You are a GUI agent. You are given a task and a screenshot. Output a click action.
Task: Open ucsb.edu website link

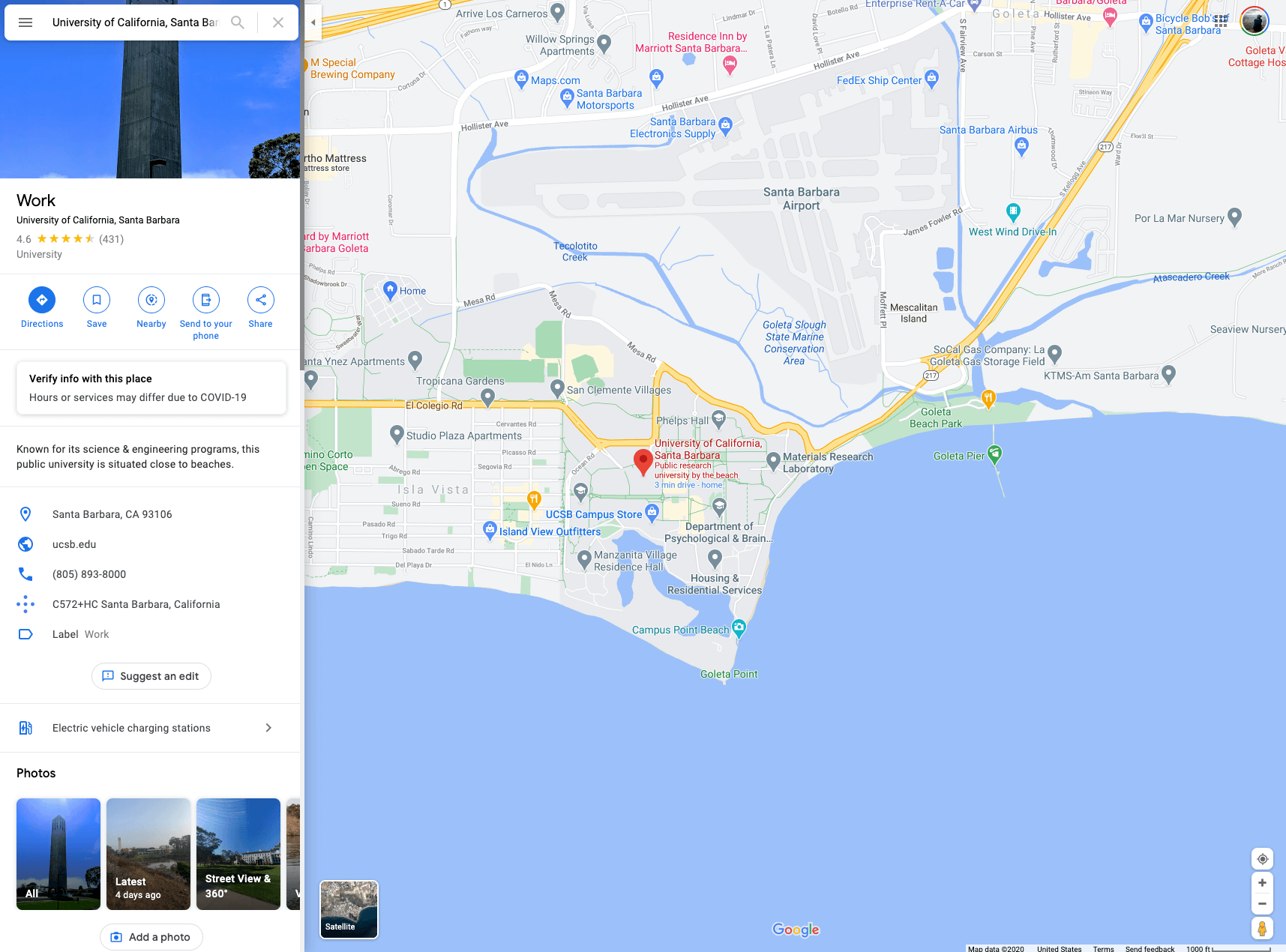(x=74, y=544)
